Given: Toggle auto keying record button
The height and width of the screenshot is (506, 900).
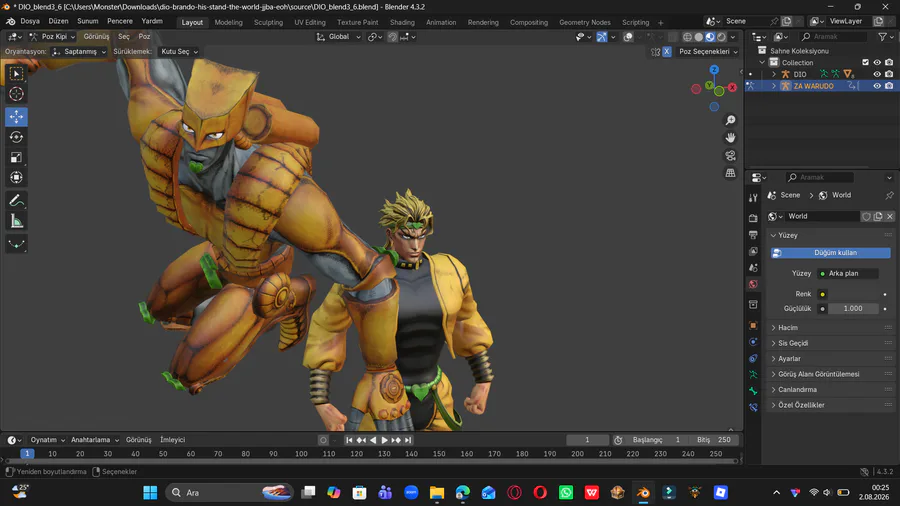Looking at the screenshot, I should (323, 440).
